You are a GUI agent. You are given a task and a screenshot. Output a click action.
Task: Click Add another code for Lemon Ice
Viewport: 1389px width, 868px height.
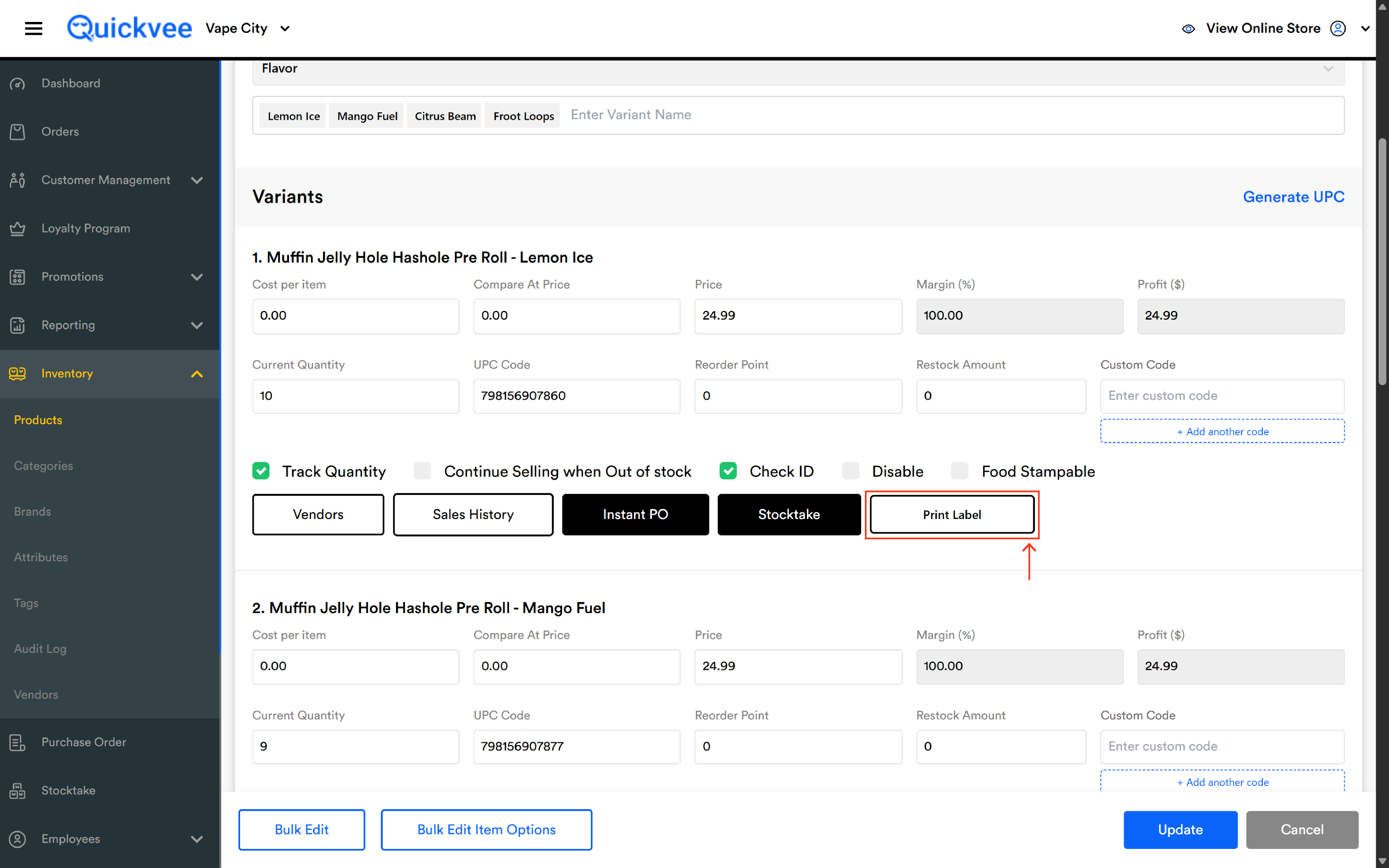tap(1222, 431)
